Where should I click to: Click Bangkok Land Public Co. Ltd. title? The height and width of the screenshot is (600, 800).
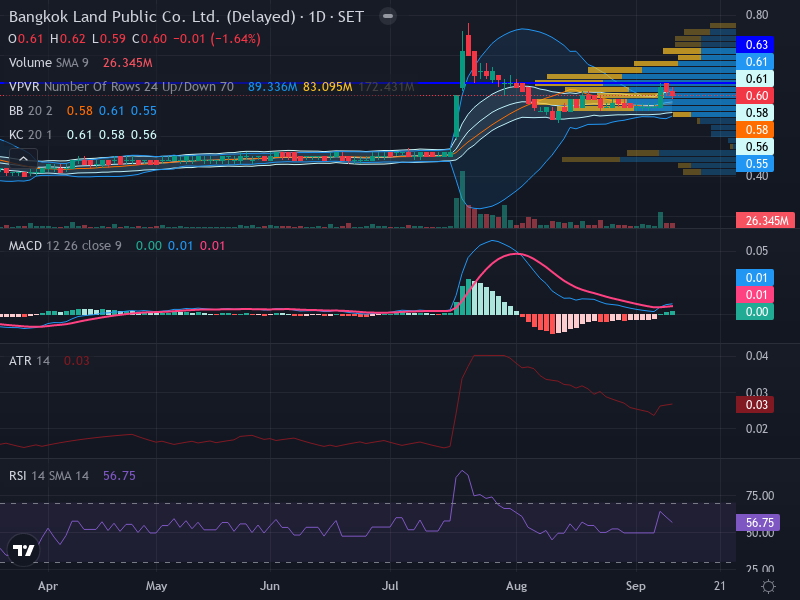coord(114,17)
